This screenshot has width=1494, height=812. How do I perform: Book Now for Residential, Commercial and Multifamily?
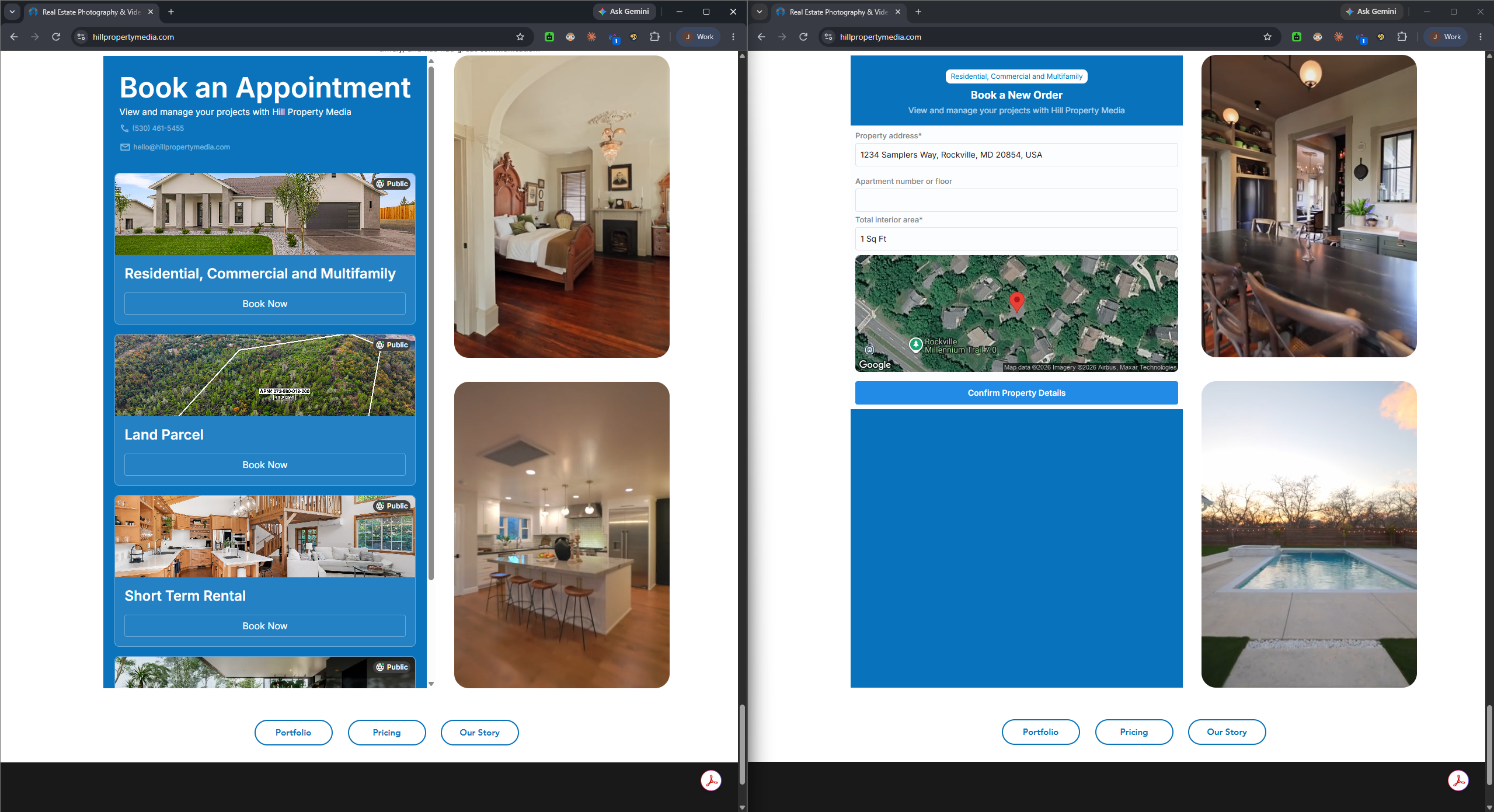tap(265, 304)
